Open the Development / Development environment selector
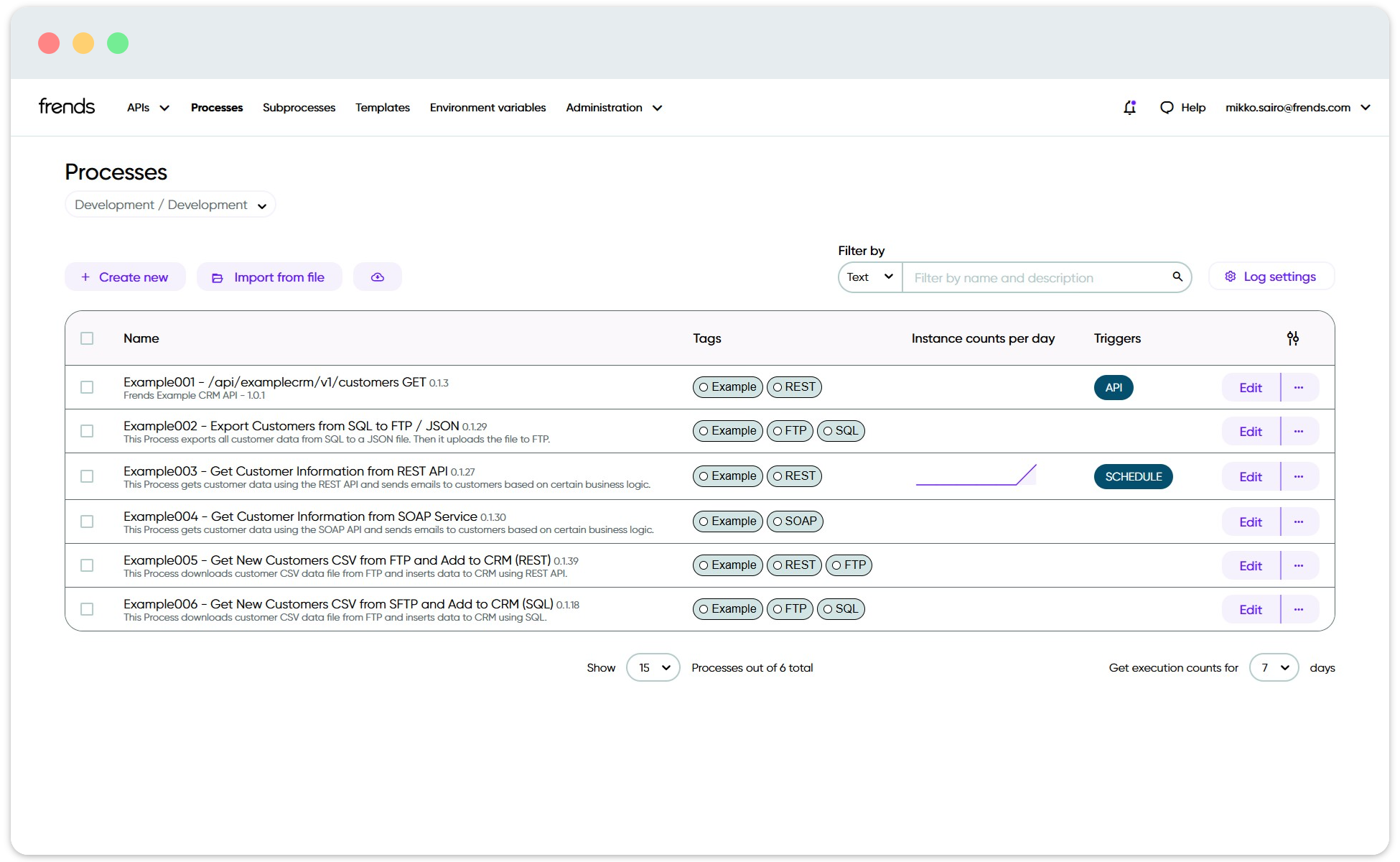This screenshot has height=862, width=1400. 169,204
